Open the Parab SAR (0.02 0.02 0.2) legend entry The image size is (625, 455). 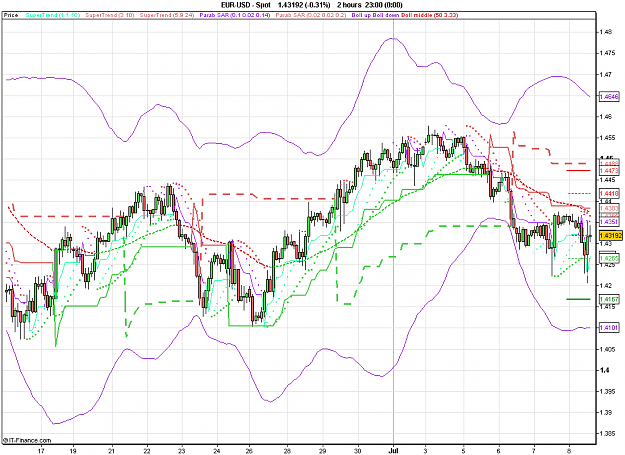pos(311,15)
